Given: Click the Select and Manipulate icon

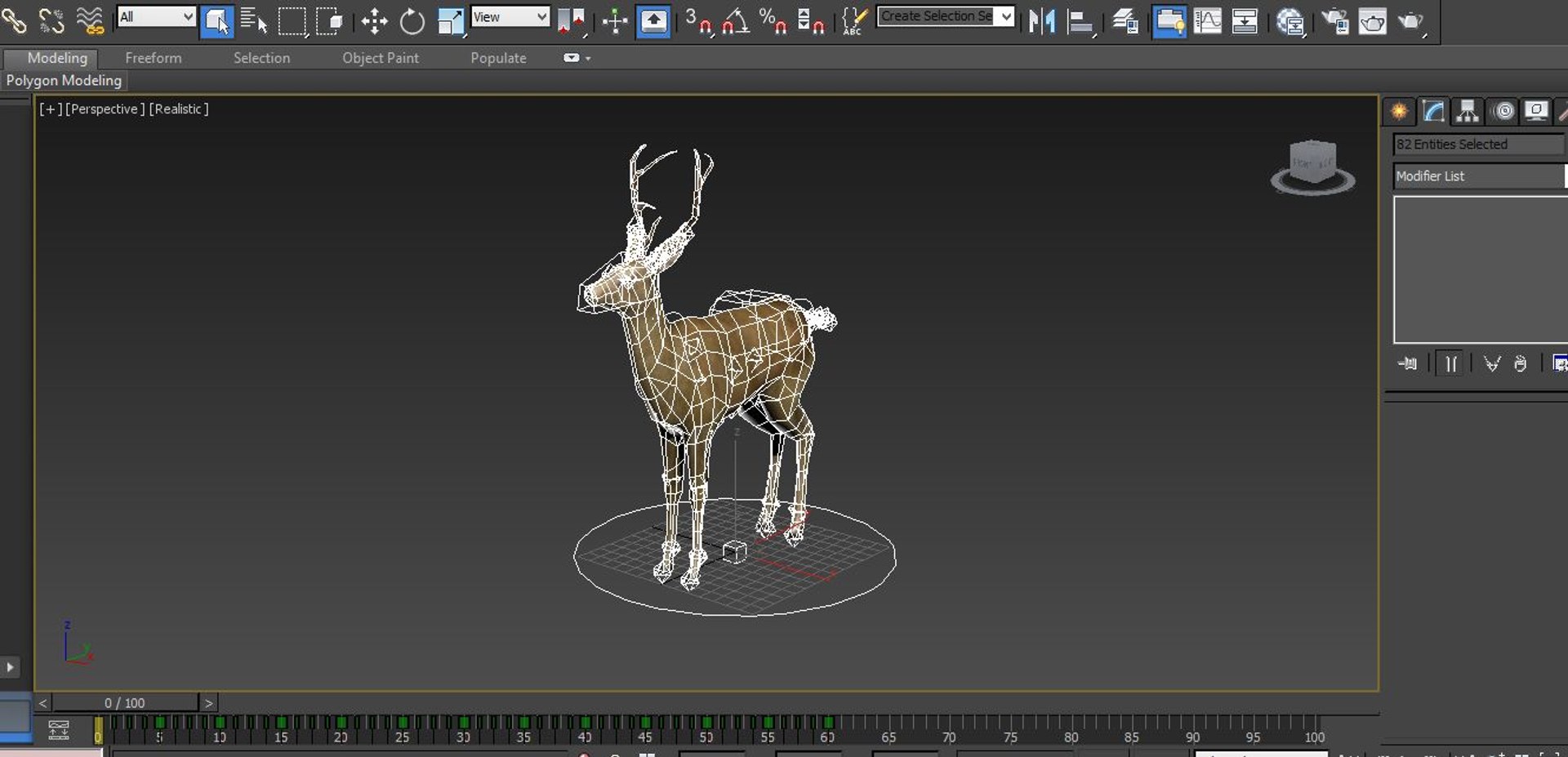Looking at the screenshot, I should pos(614,21).
